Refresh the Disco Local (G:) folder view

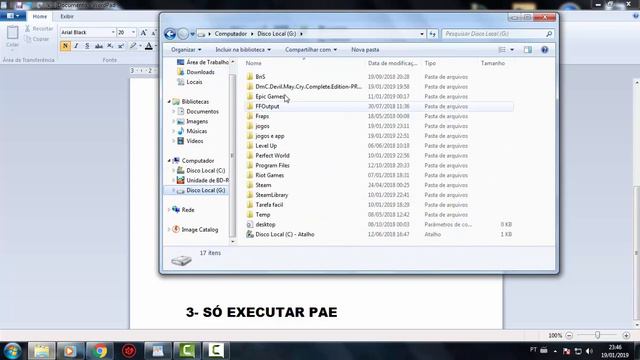pos(433,34)
